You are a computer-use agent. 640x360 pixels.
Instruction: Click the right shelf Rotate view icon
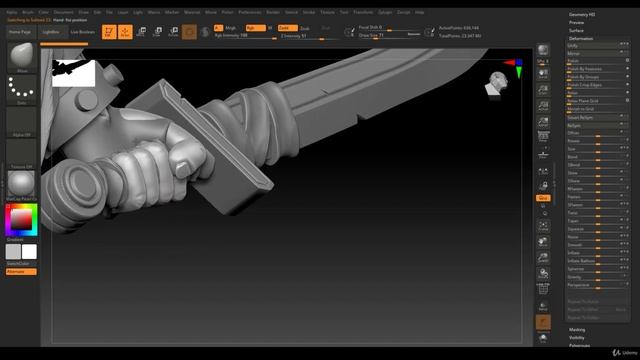543,274
